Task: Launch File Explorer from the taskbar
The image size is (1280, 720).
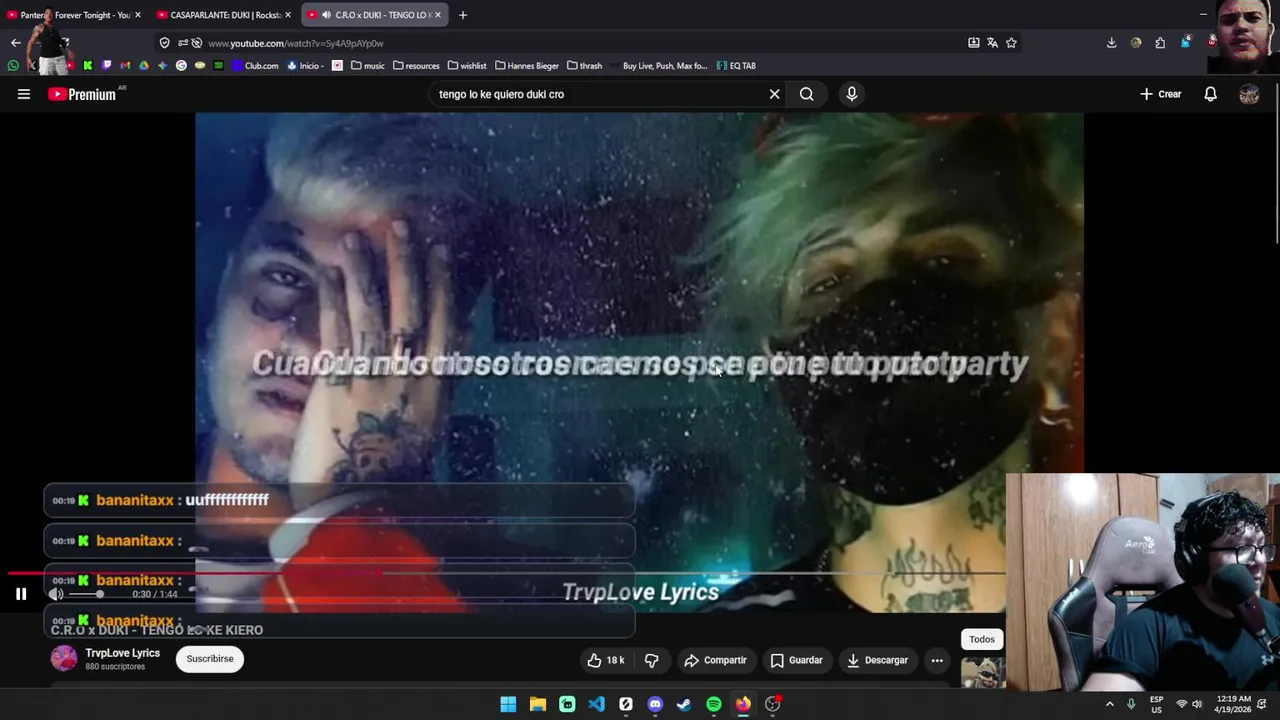Action: (x=538, y=704)
